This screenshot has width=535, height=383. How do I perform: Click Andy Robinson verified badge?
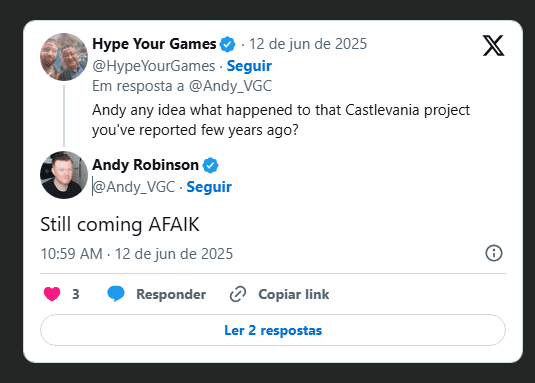211,165
